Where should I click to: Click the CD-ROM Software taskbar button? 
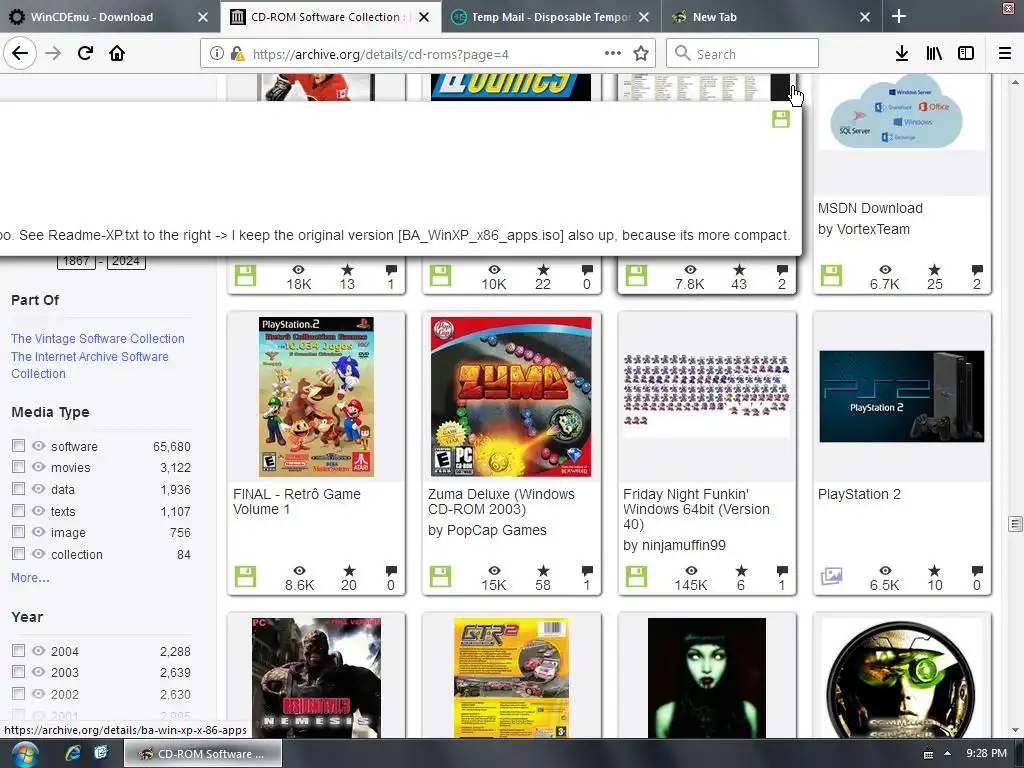point(202,754)
